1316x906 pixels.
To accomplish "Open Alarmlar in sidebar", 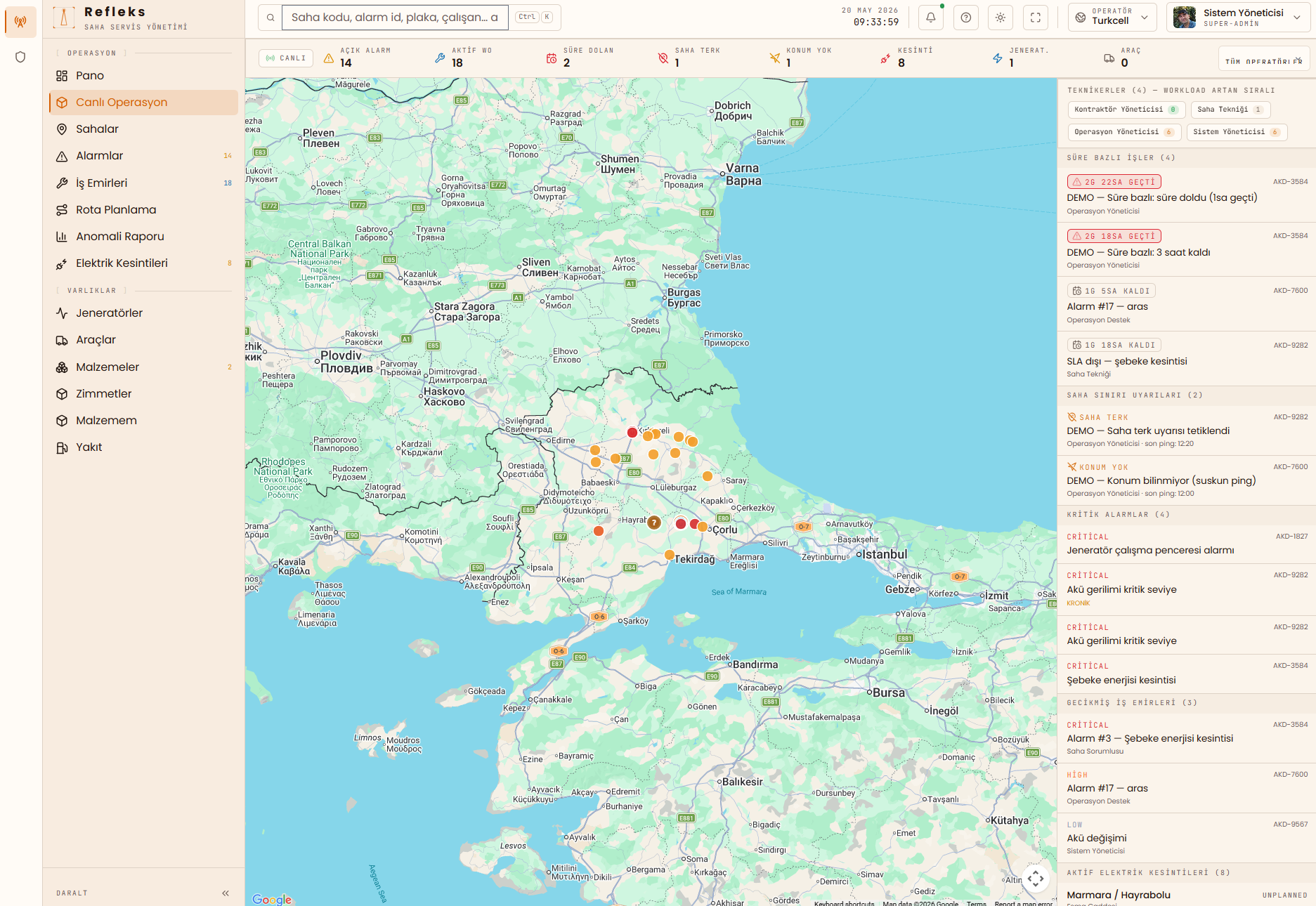I will [144, 156].
